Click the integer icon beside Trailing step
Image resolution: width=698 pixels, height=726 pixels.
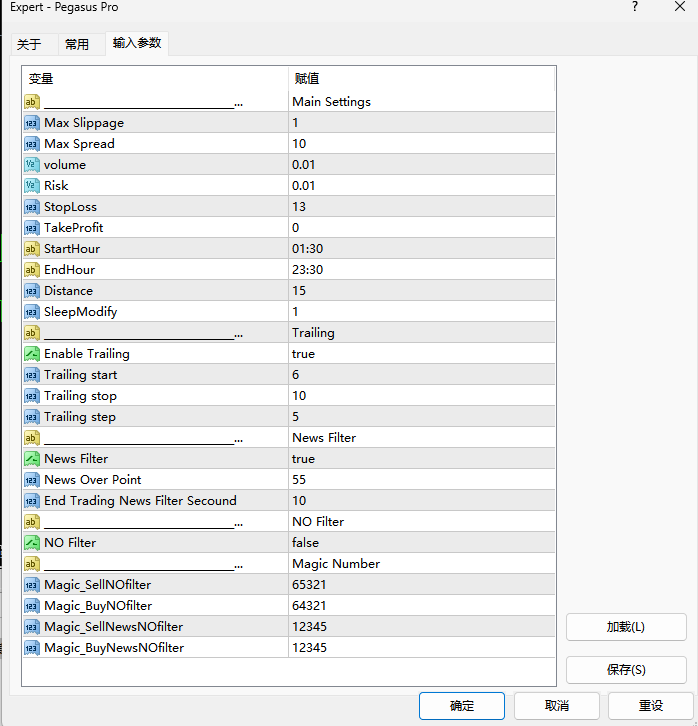pos(31,417)
